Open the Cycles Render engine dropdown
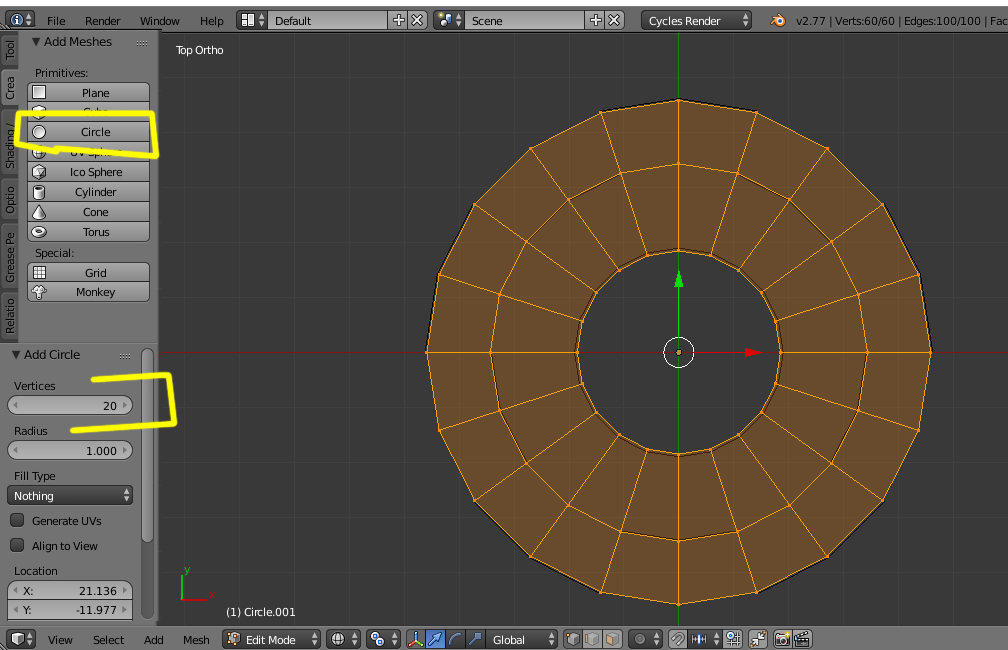The image size is (1008, 650). (x=697, y=20)
